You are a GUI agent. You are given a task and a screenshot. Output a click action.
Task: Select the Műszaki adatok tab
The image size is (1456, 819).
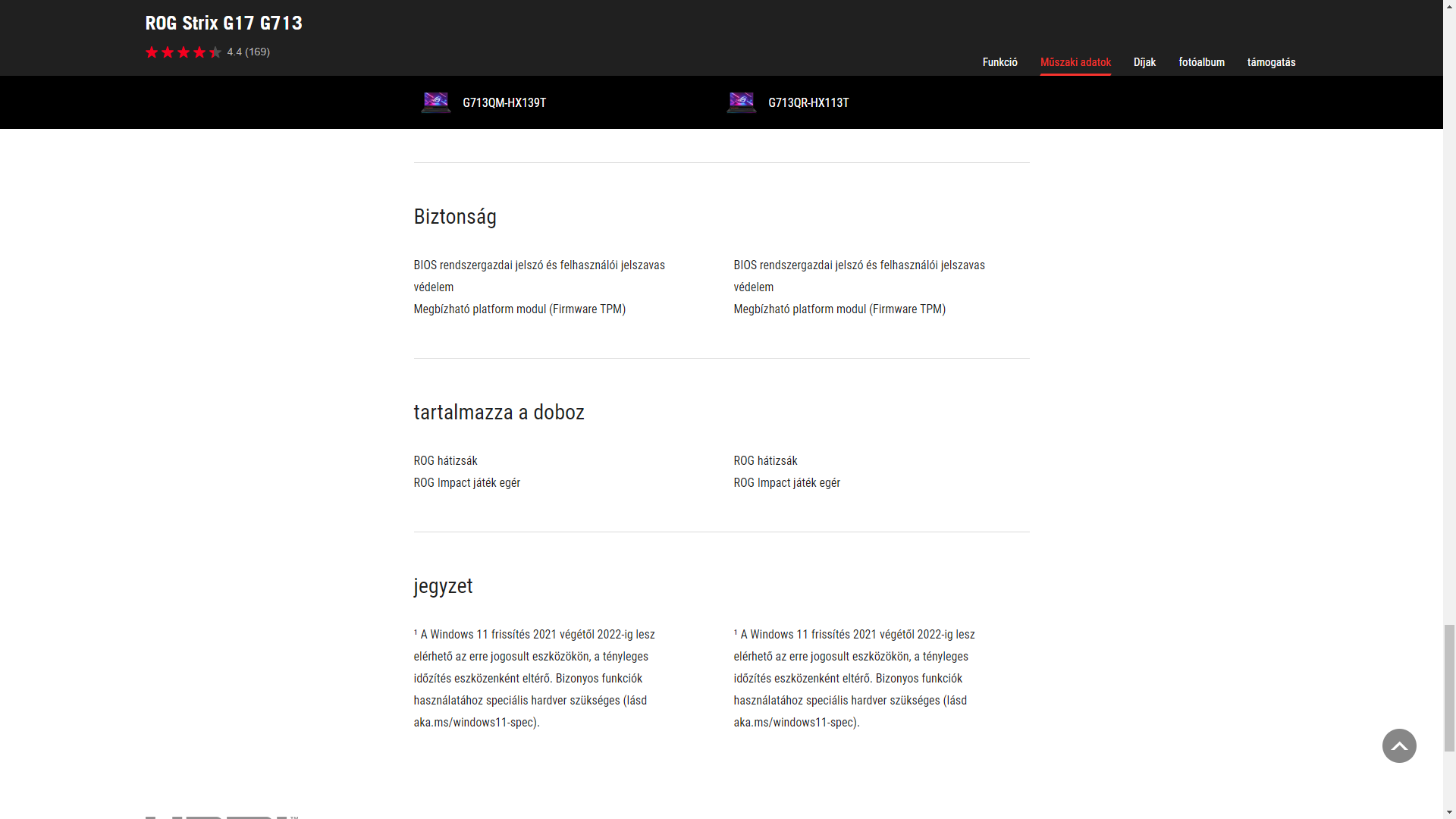point(1075,62)
